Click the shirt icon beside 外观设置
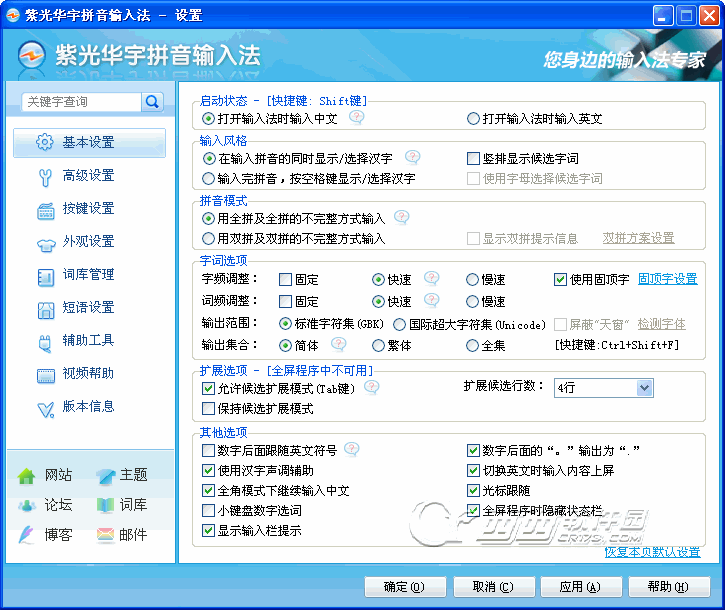 coord(46,245)
